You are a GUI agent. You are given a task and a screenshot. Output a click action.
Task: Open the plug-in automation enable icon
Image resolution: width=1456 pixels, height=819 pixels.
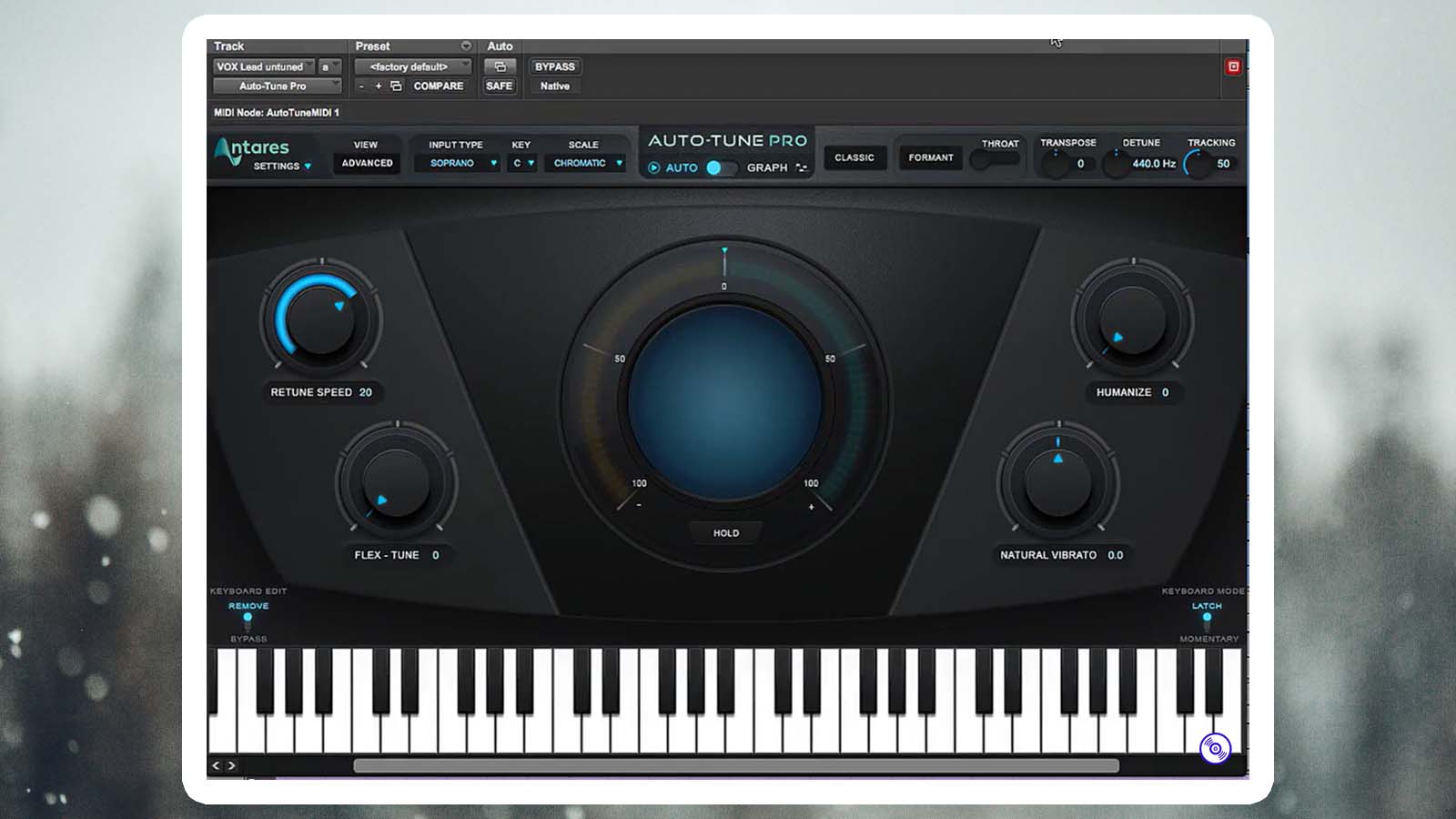coord(500,66)
